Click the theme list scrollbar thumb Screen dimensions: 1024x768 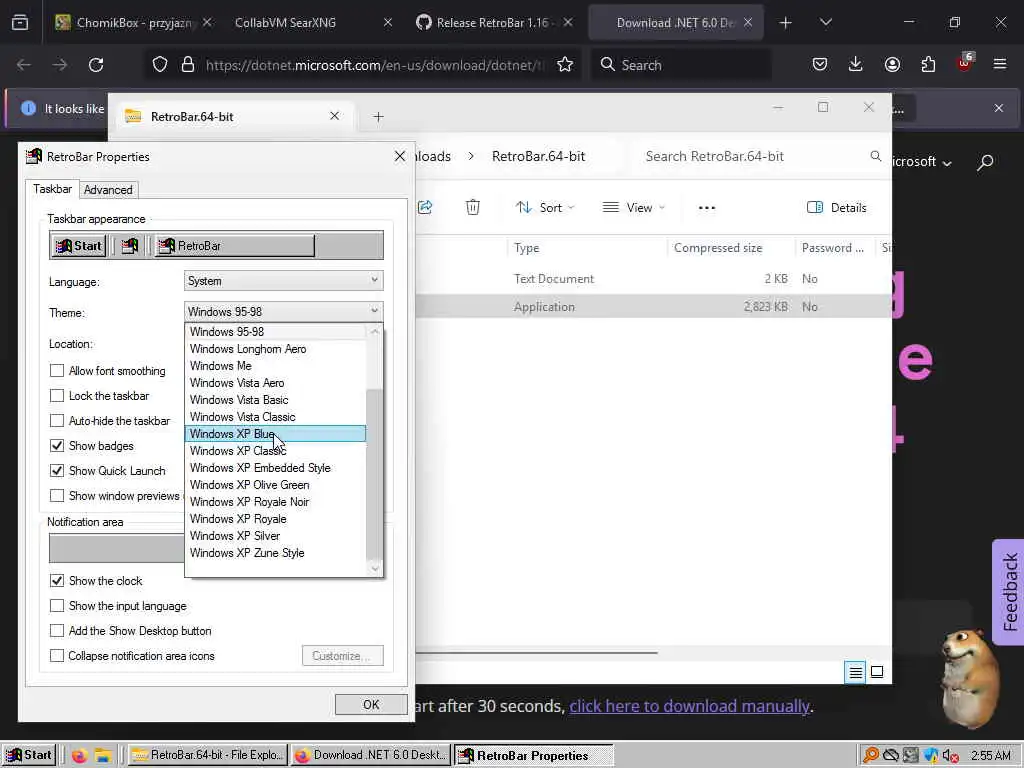[x=374, y=473]
